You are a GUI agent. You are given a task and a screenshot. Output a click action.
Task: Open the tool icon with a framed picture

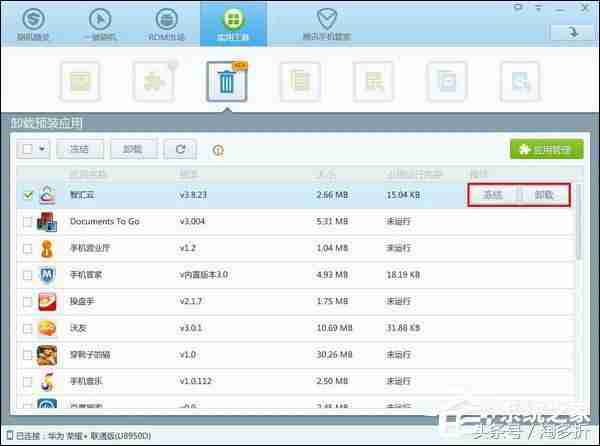tap(447, 81)
